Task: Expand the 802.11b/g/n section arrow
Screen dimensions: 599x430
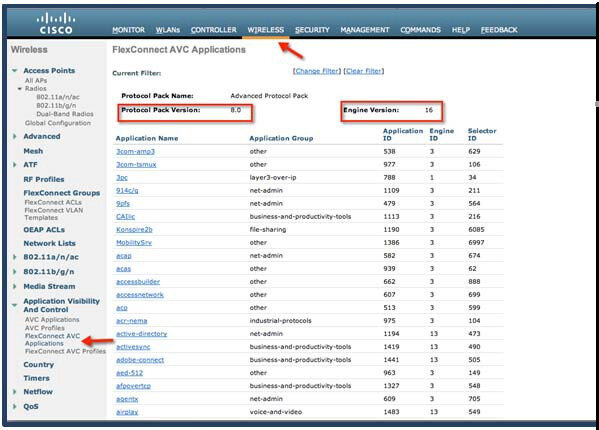Action: [x=15, y=272]
